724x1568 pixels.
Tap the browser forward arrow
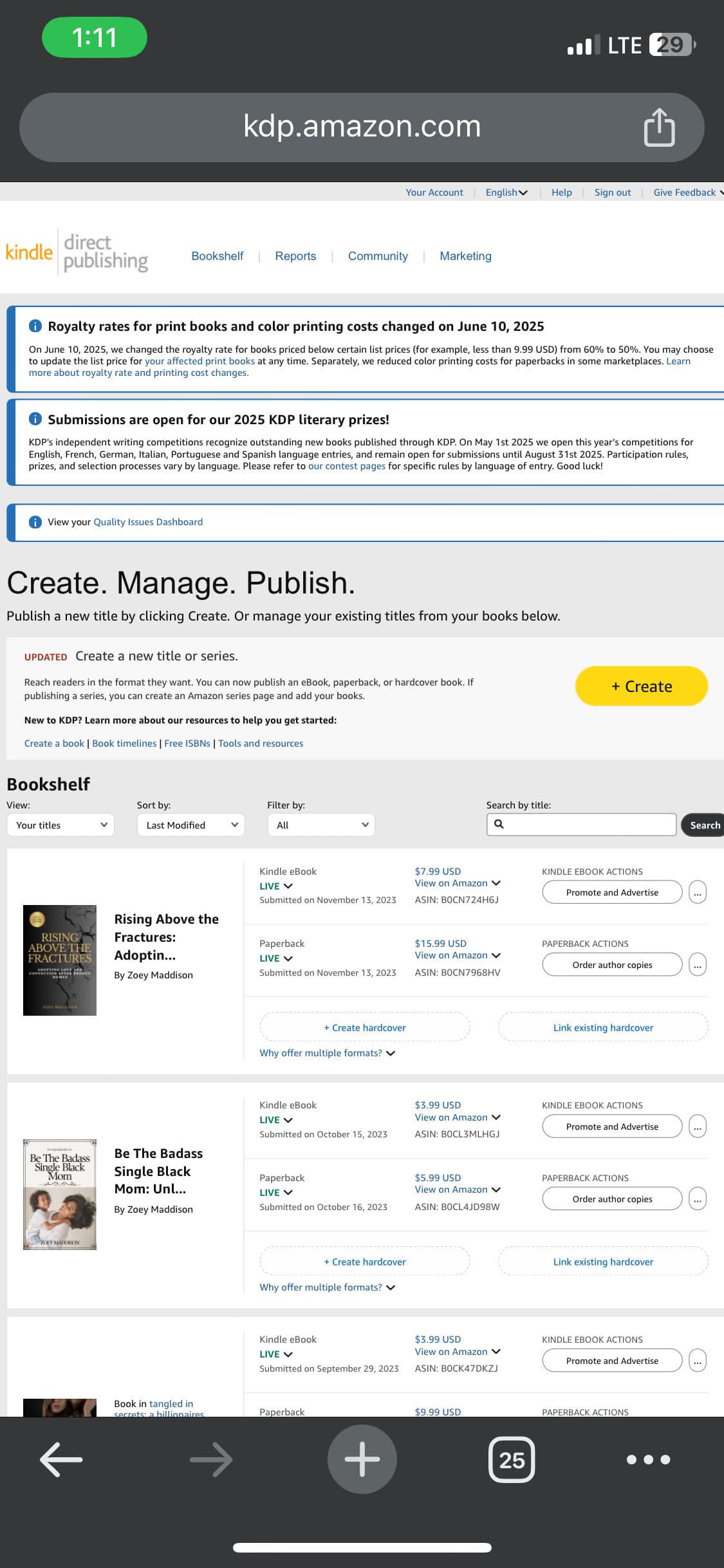pos(212,1459)
